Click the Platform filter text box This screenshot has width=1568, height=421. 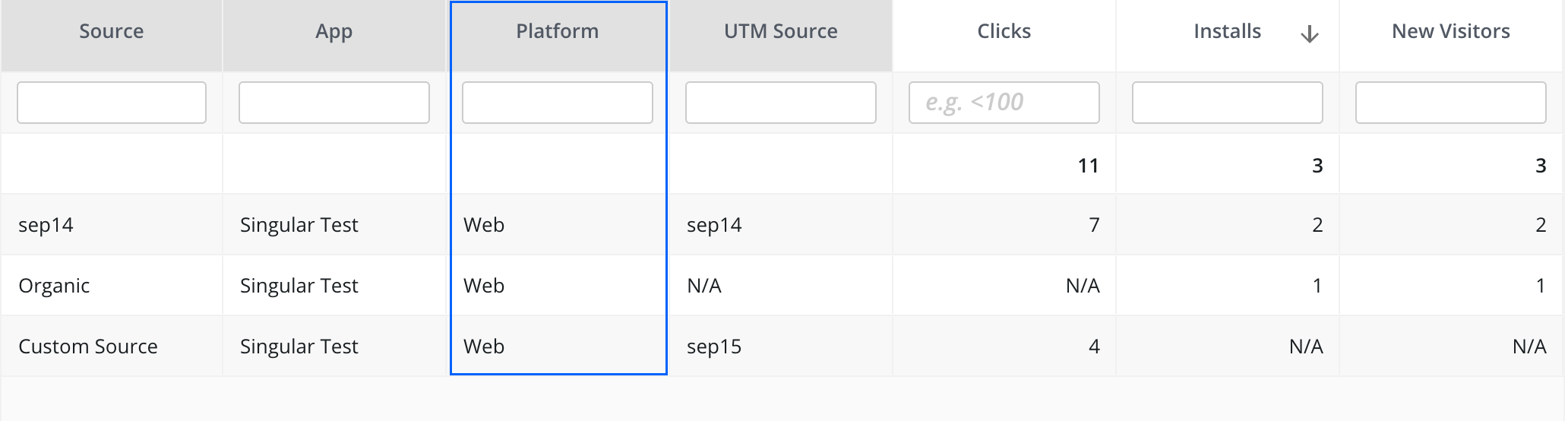[558, 103]
